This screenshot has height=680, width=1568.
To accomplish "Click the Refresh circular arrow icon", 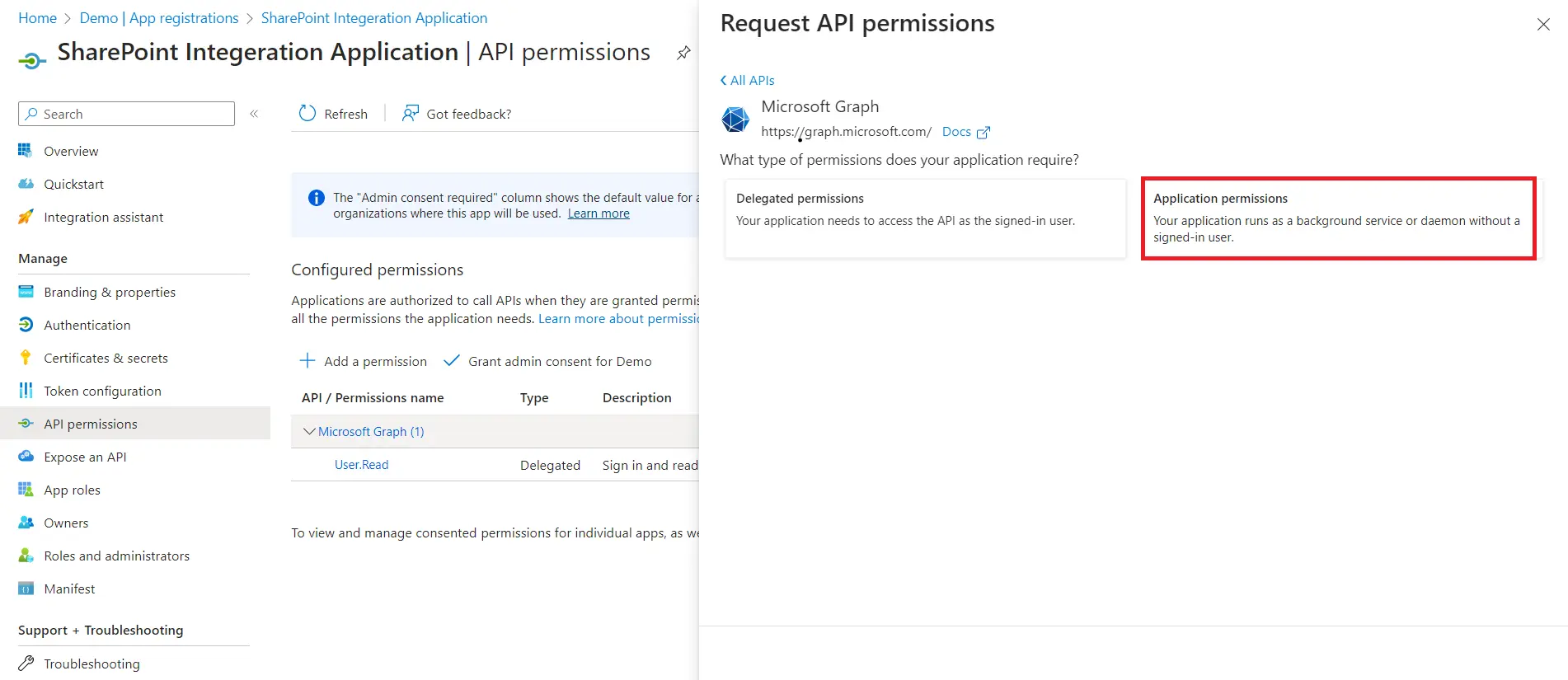I will (307, 114).
